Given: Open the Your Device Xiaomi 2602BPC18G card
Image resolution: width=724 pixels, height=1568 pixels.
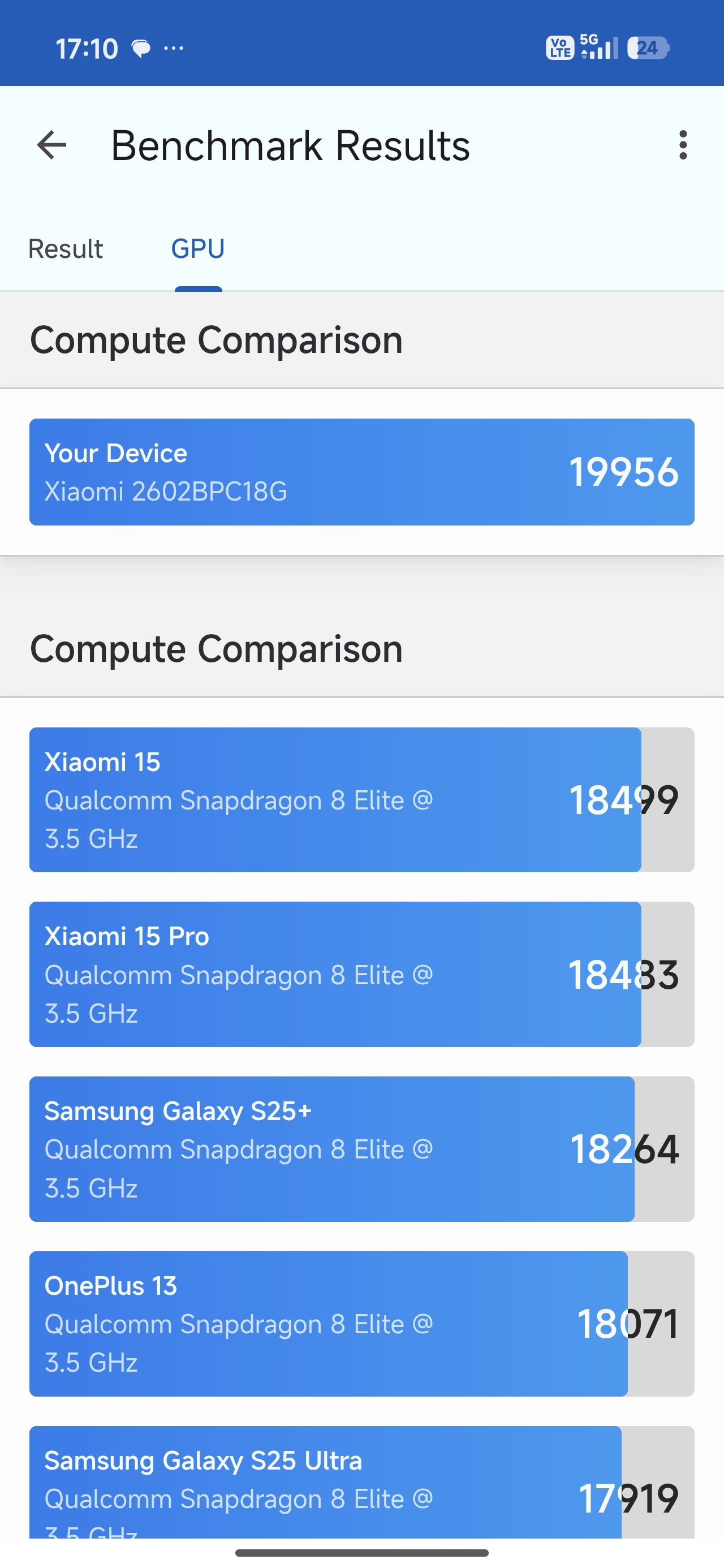Looking at the screenshot, I should [361, 472].
